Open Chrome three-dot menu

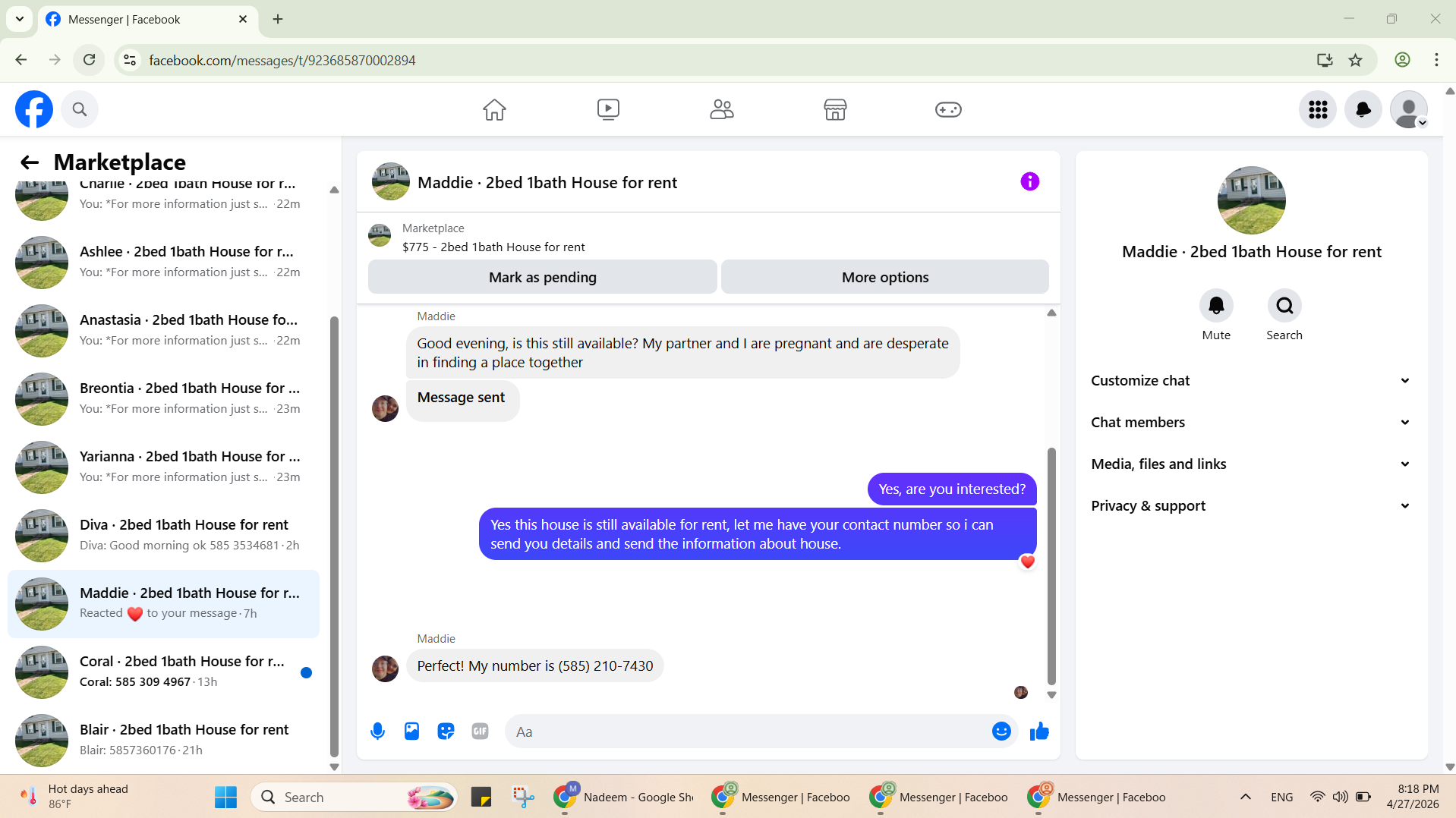coord(1436,60)
